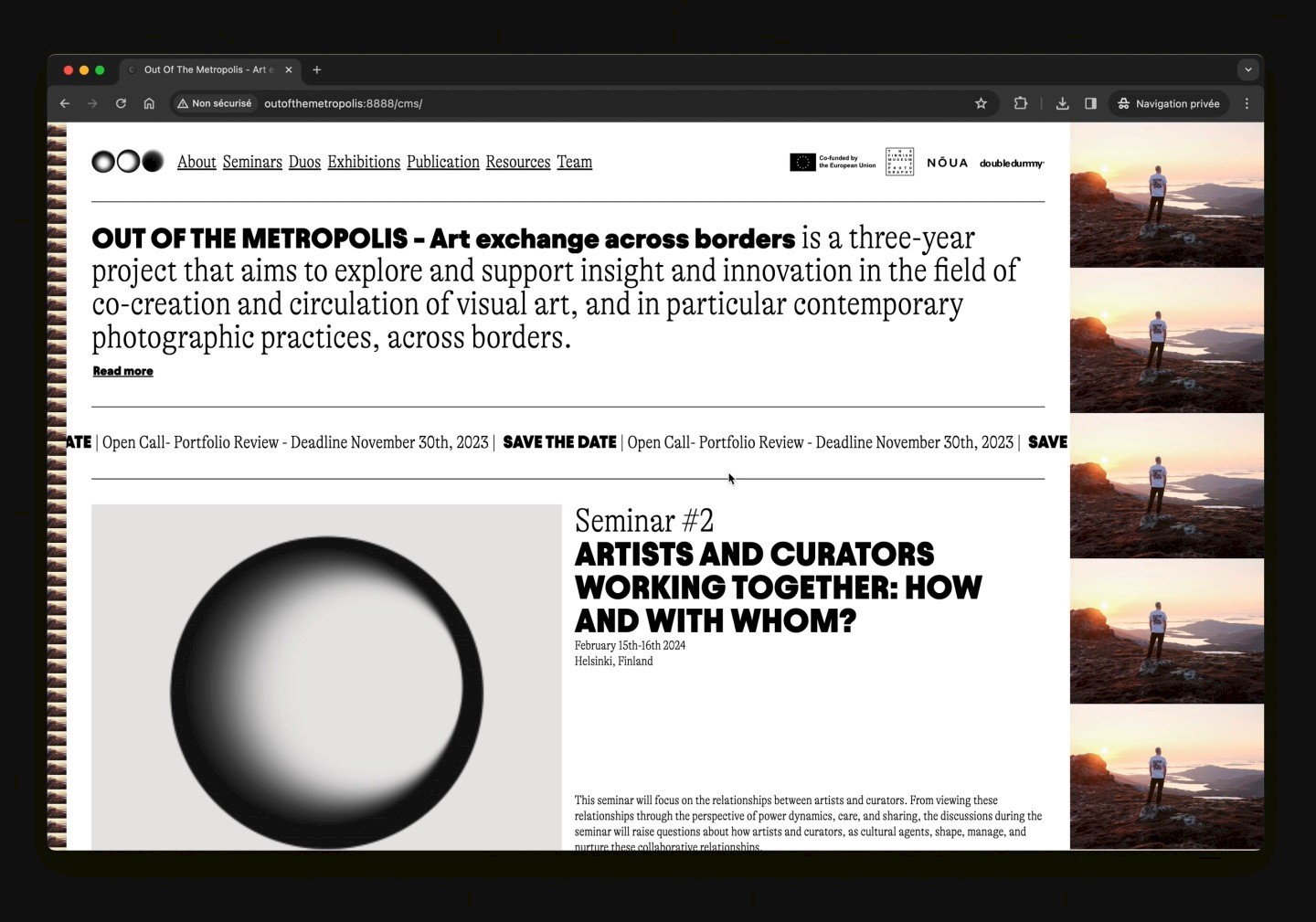Click the Navigation privée incognito button
This screenshot has width=1316, height=922.
[1169, 103]
